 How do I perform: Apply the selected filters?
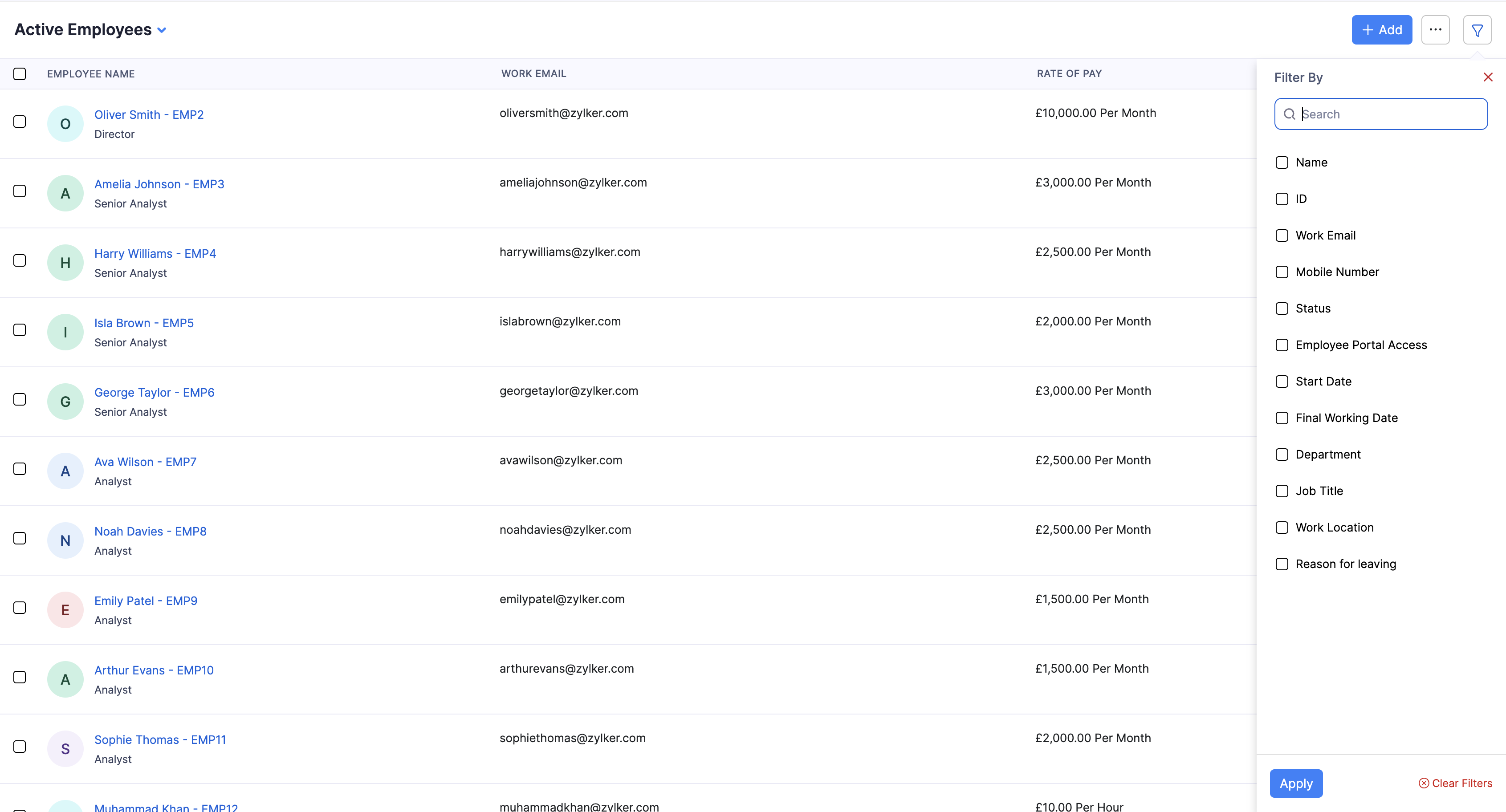[1296, 784]
